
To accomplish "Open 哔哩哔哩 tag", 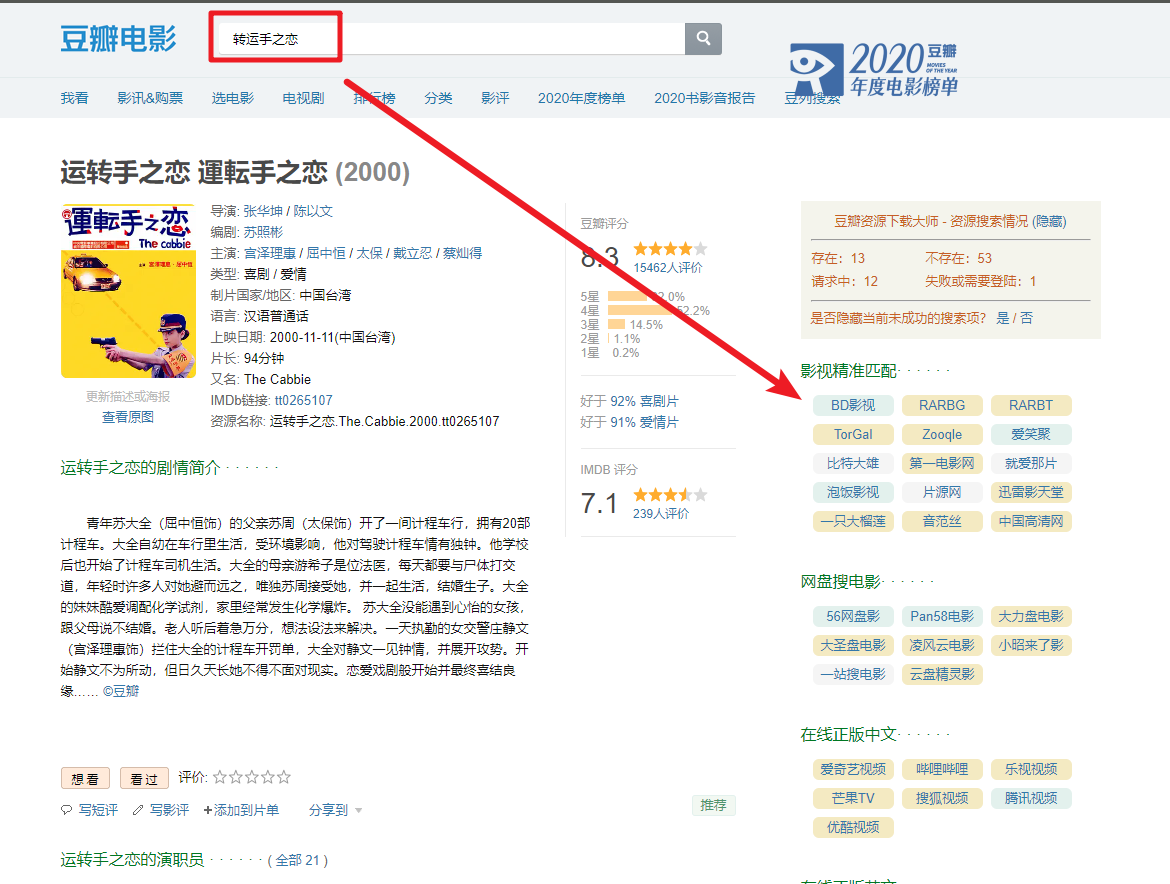I will click(x=942, y=769).
